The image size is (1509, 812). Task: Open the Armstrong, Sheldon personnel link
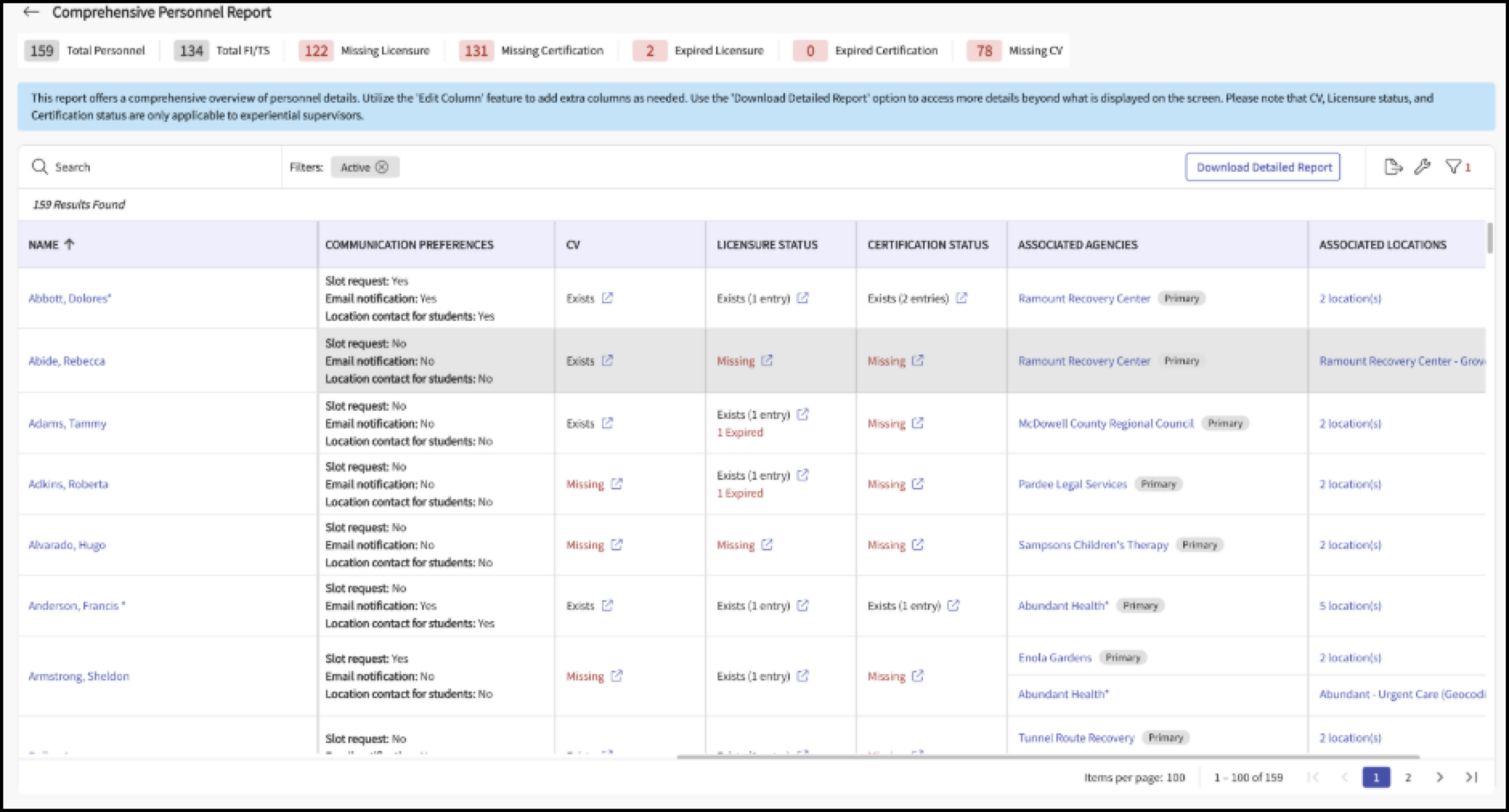point(79,676)
